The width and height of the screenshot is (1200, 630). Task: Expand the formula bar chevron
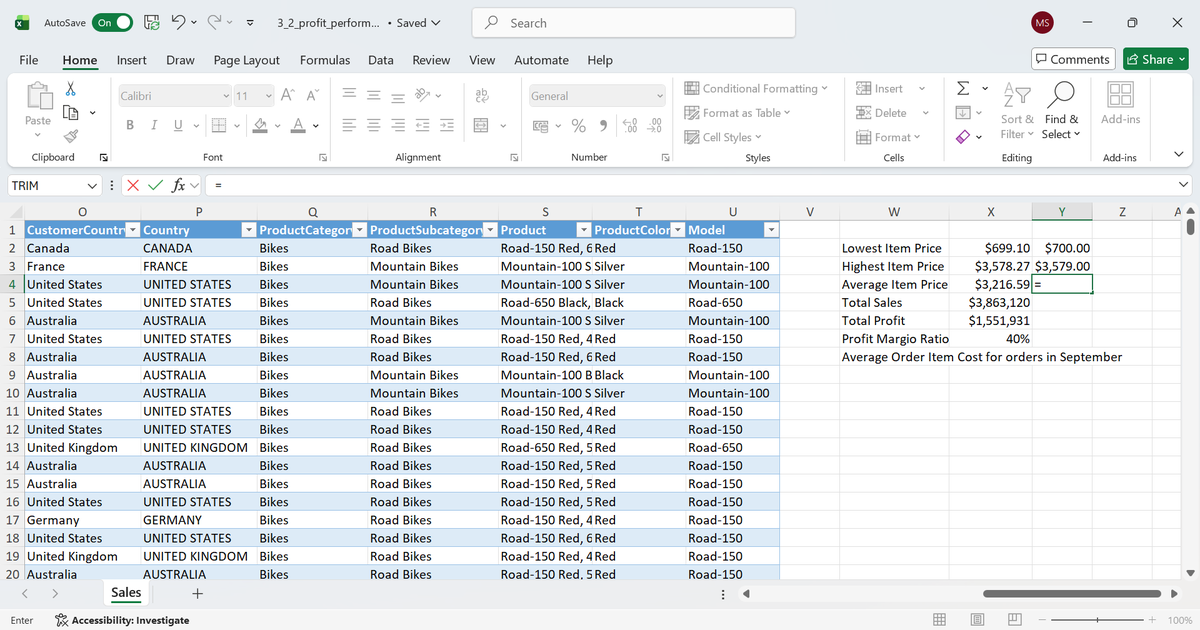[x=1185, y=185]
